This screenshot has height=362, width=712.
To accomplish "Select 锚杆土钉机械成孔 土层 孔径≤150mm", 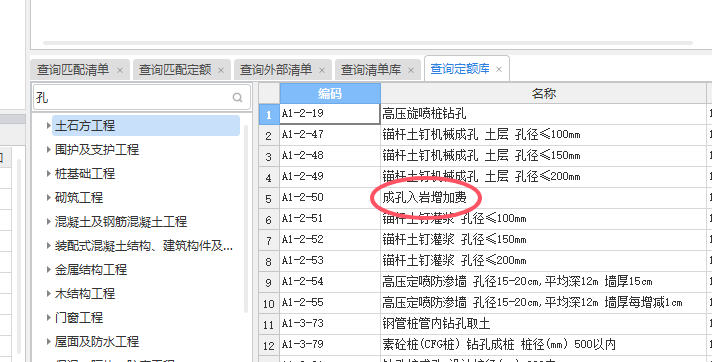I will (x=544, y=156).
